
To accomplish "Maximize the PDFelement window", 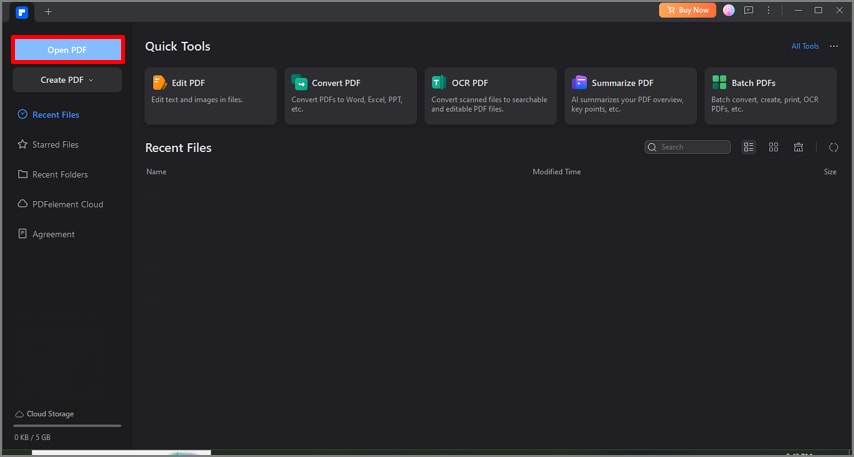I will (818, 10).
